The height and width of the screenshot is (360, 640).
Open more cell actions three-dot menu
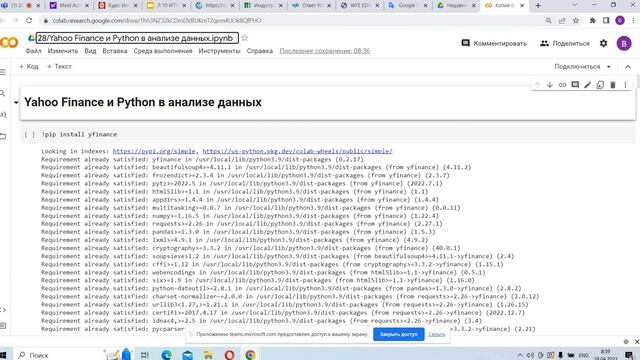[625, 85]
